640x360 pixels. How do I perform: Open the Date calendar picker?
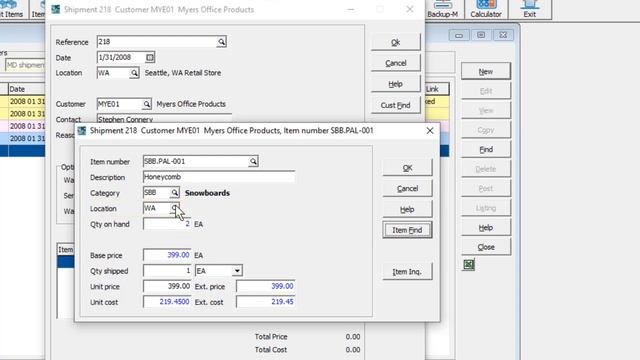[150, 58]
